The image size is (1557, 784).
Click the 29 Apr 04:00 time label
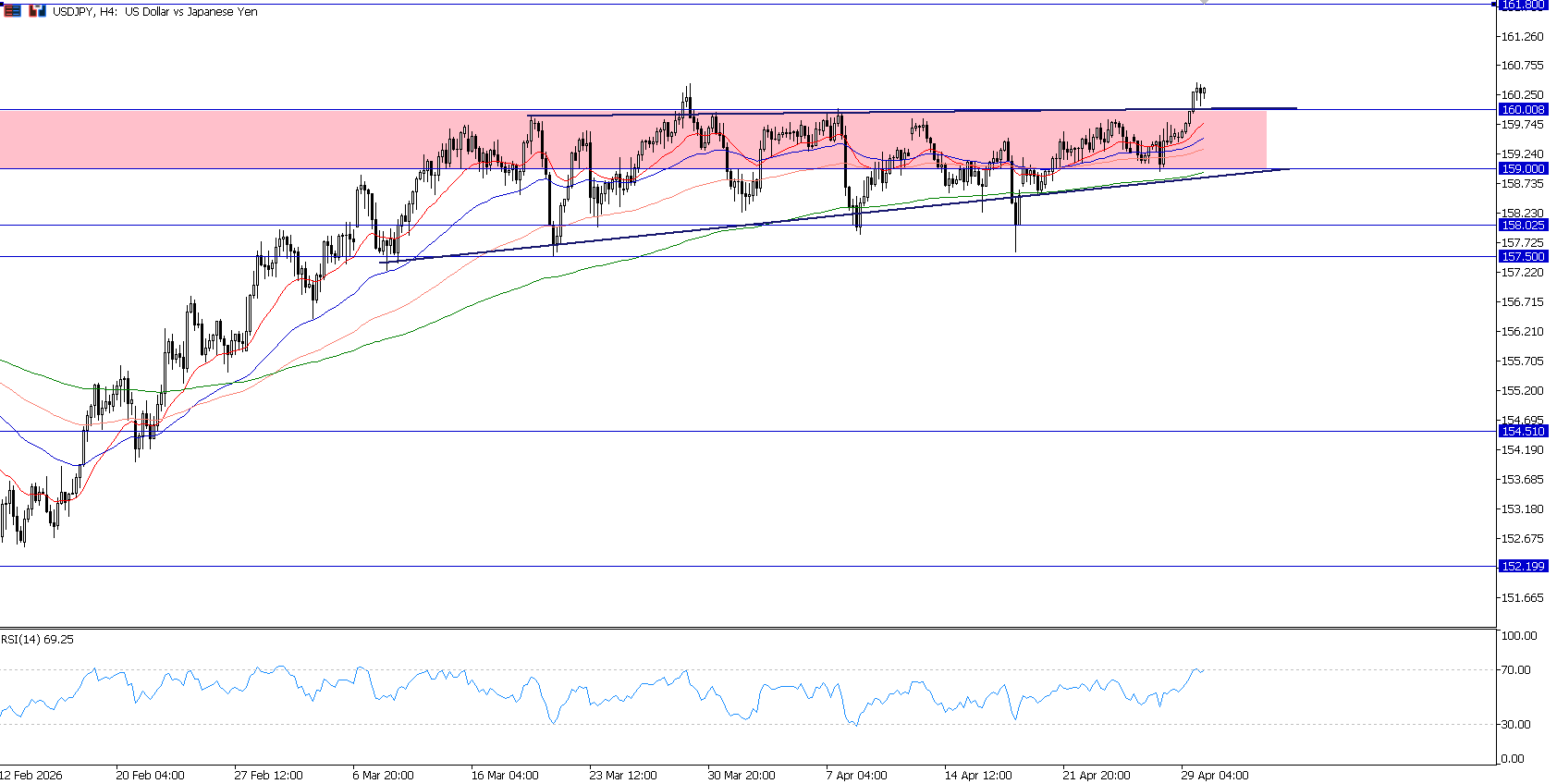point(1214,775)
